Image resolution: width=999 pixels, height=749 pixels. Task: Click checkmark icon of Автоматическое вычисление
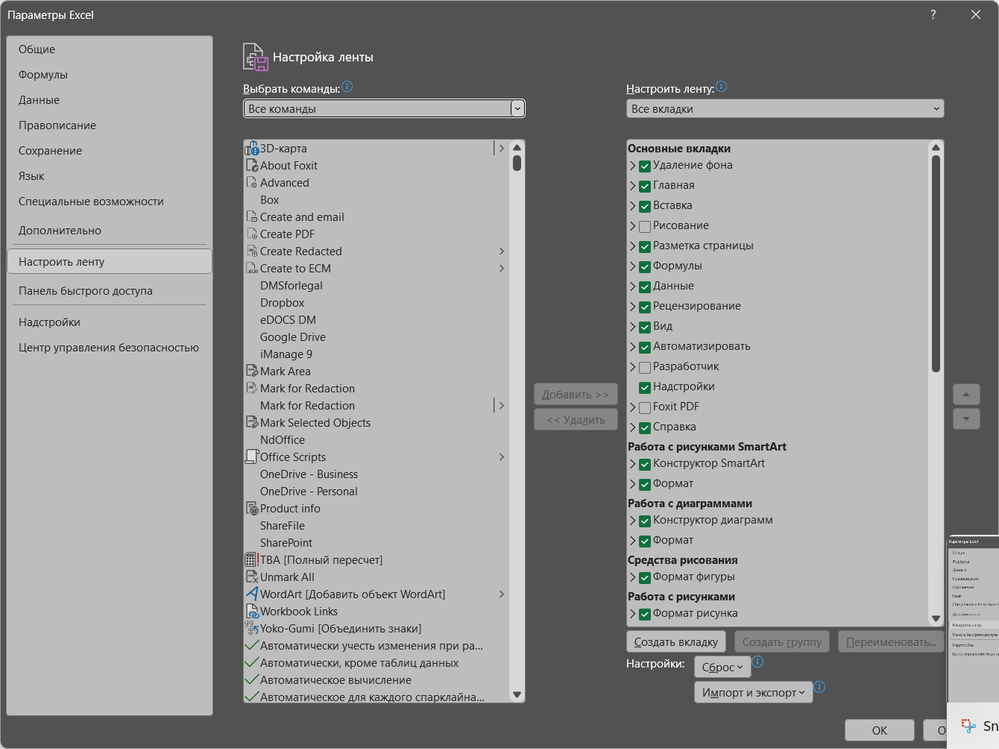tap(252, 680)
